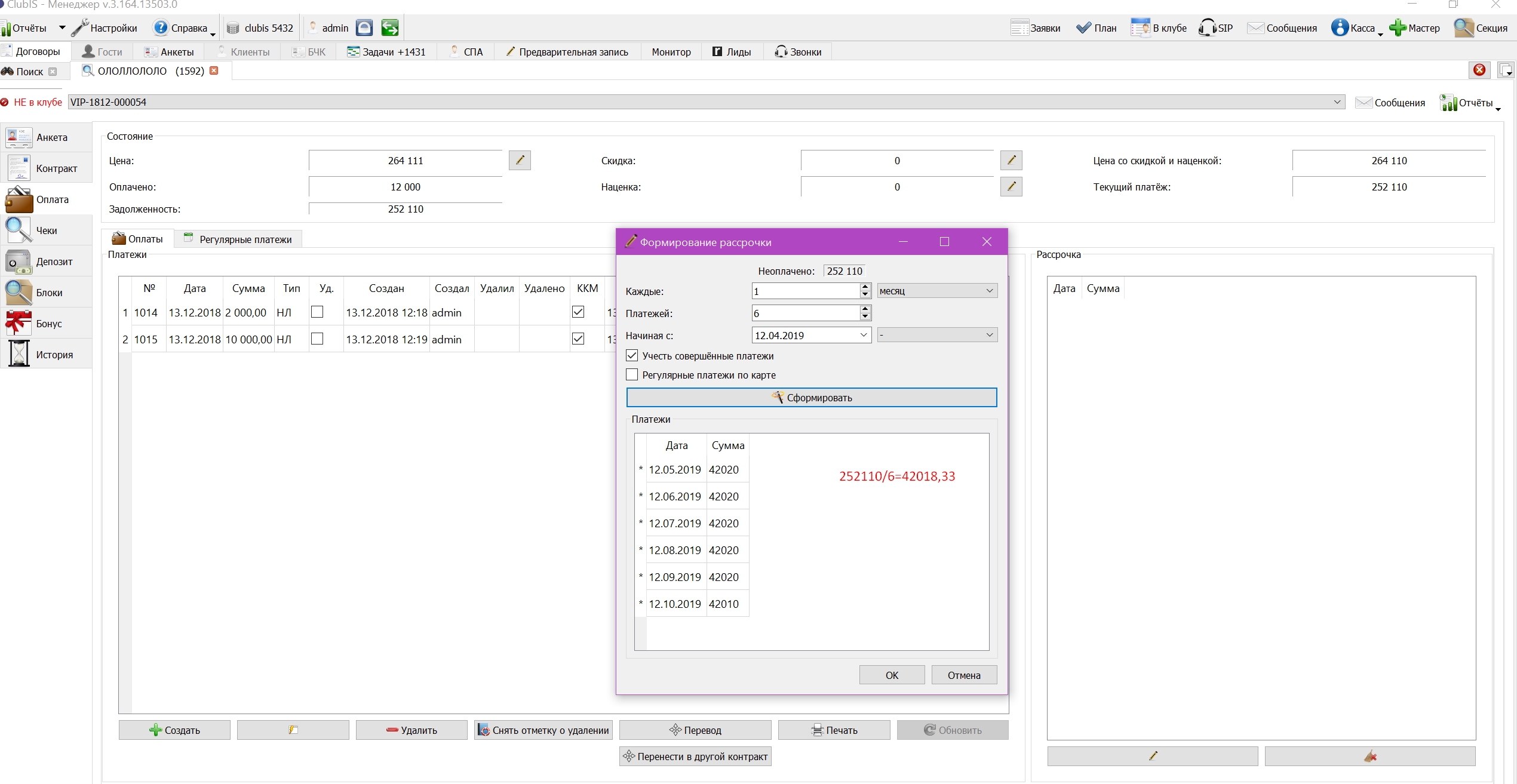Open the История hourglass sidebar item
The height and width of the screenshot is (784, 1517).
click(x=47, y=355)
